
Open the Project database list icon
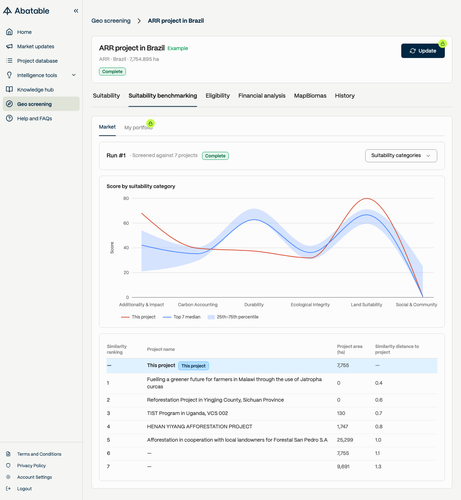tap(9, 61)
